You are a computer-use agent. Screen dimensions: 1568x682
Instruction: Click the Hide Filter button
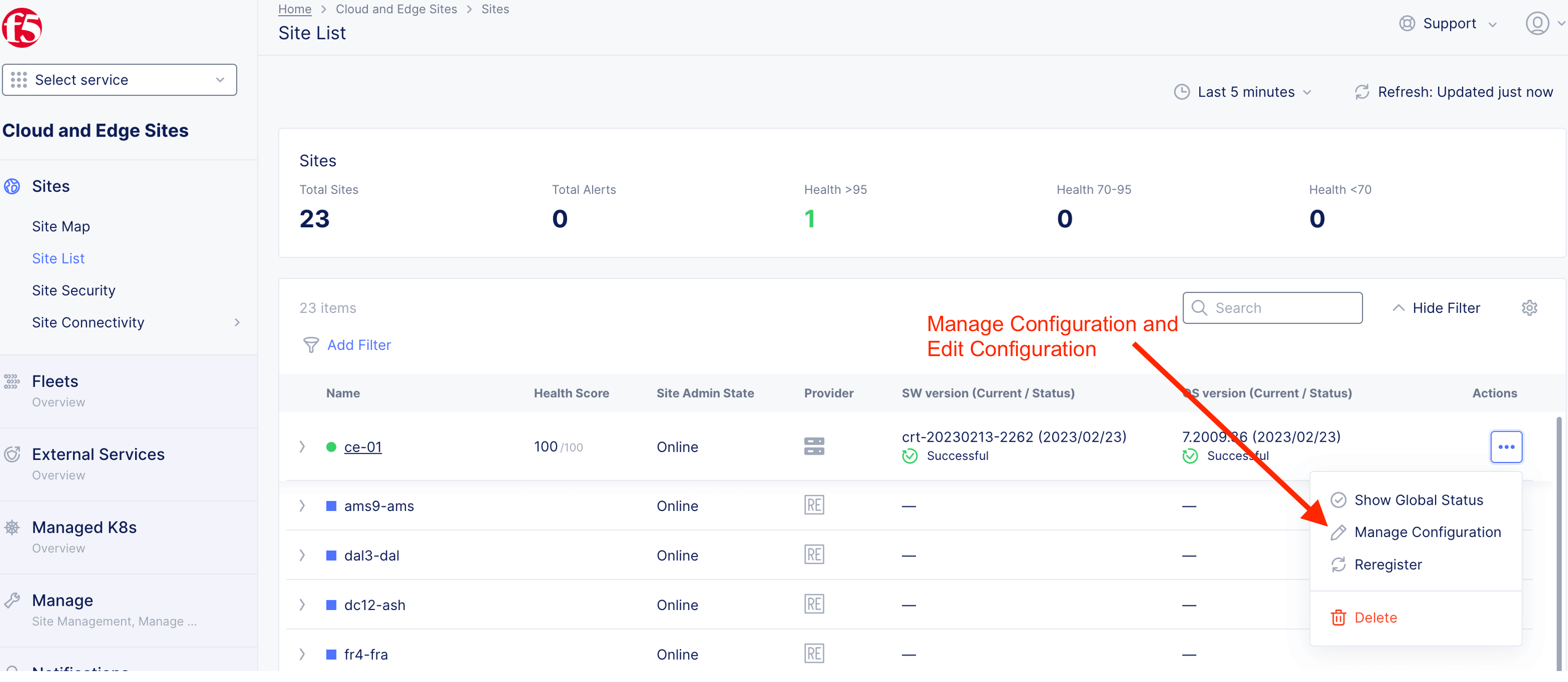tap(1436, 308)
